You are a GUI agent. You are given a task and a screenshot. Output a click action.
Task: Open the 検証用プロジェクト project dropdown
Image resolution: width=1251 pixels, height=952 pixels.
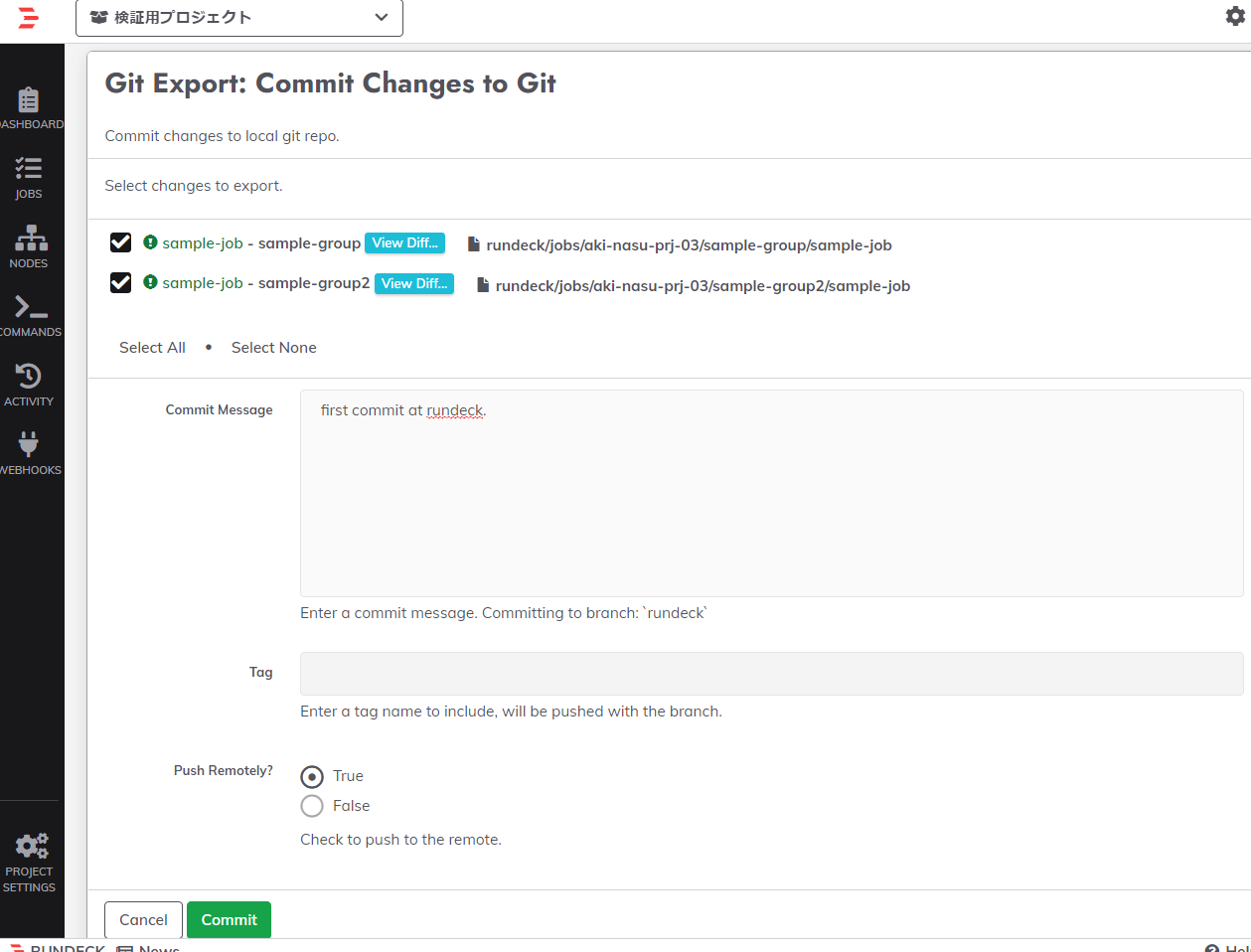(239, 18)
